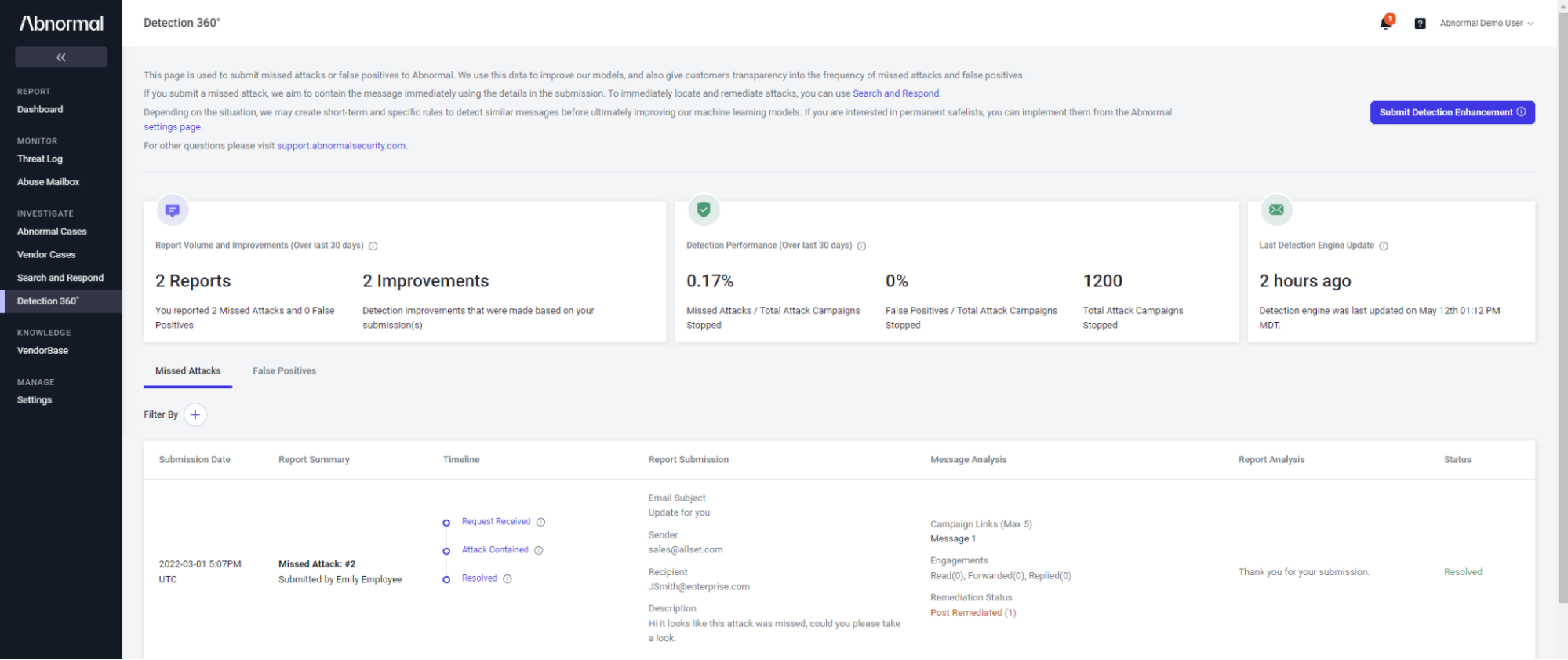
Task: Click the 2 hours ago update value
Action: coord(1304,281)
